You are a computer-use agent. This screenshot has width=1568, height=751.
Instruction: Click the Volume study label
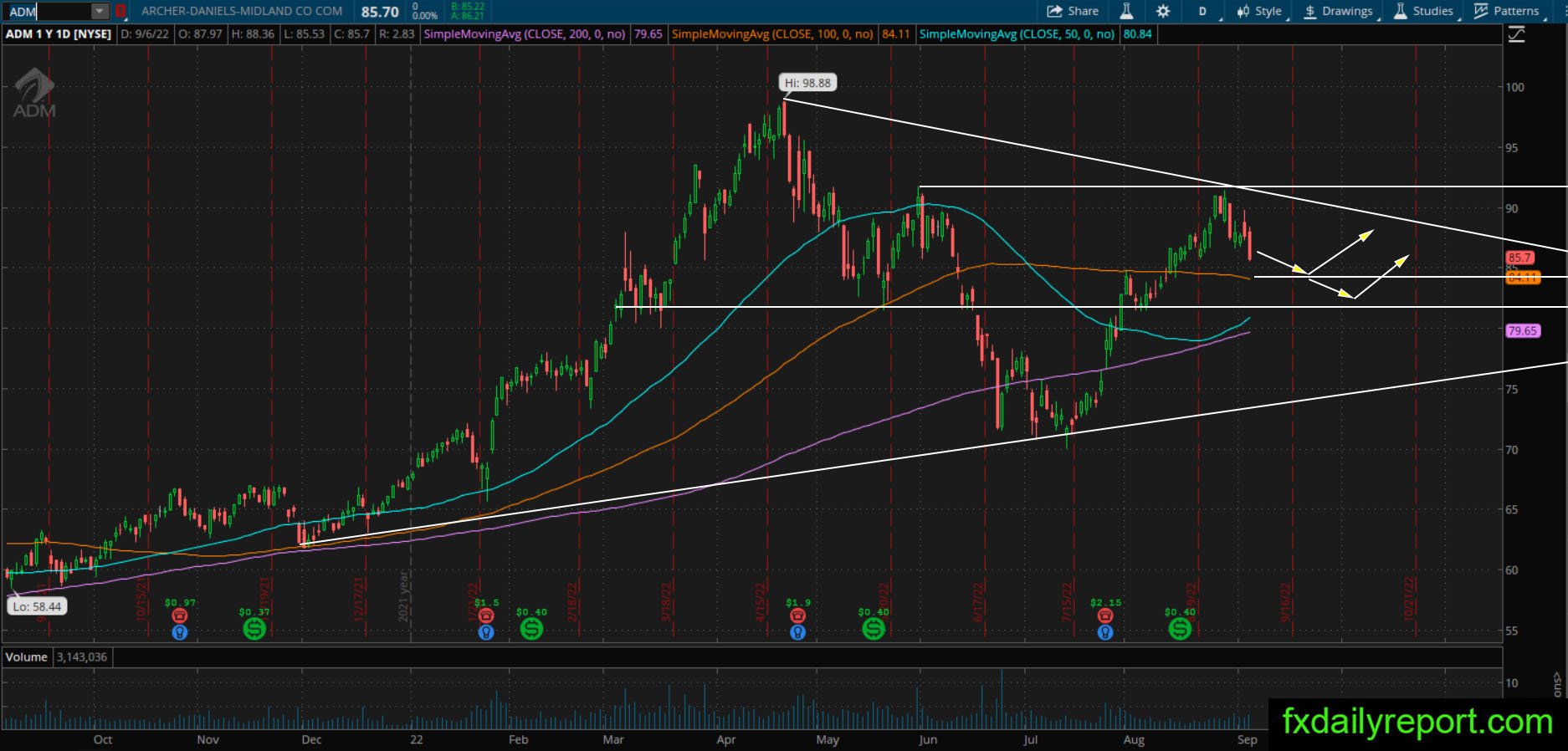coord(27,657)
